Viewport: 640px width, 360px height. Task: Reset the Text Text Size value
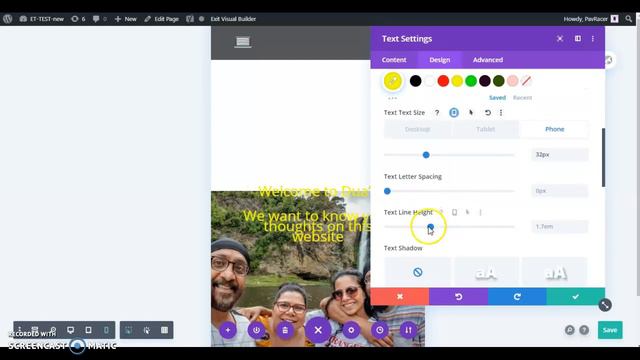[x=488, y=113]
